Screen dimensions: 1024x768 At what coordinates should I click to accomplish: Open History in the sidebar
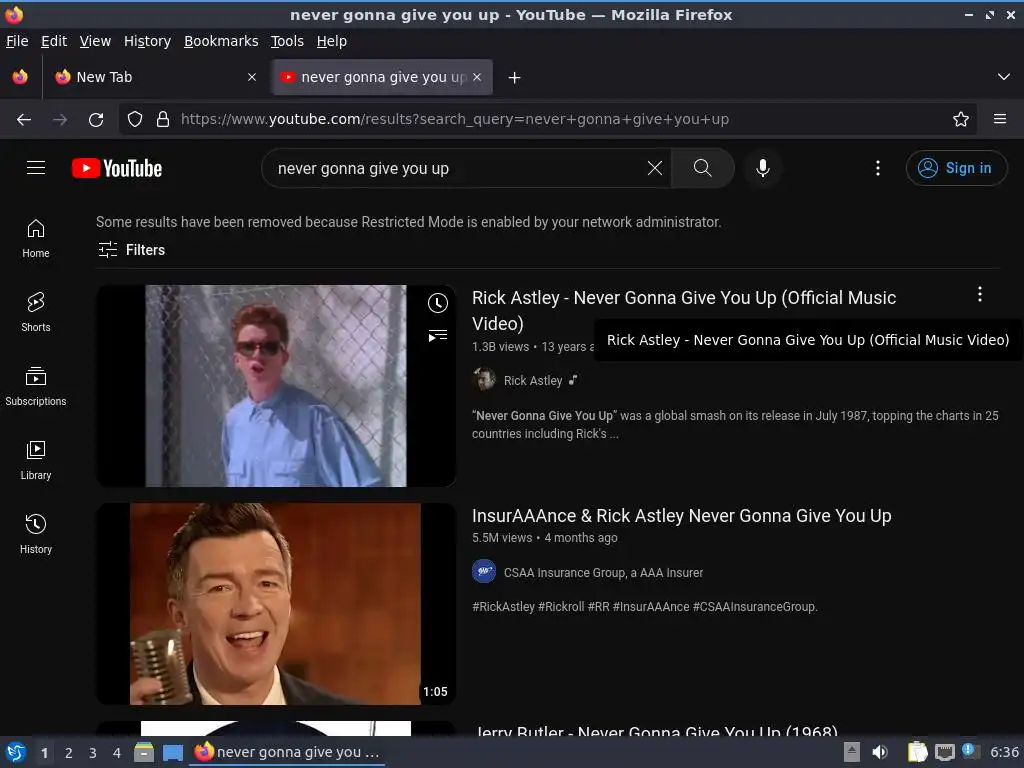36,534
